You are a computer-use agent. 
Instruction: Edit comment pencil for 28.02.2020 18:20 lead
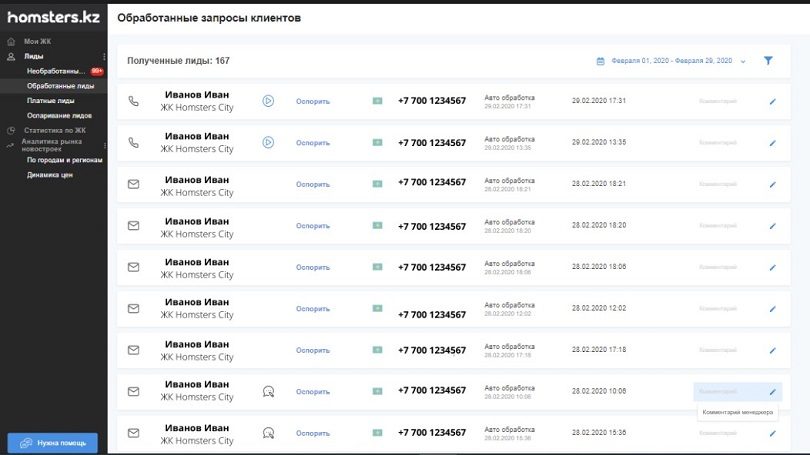click(772, 226)
